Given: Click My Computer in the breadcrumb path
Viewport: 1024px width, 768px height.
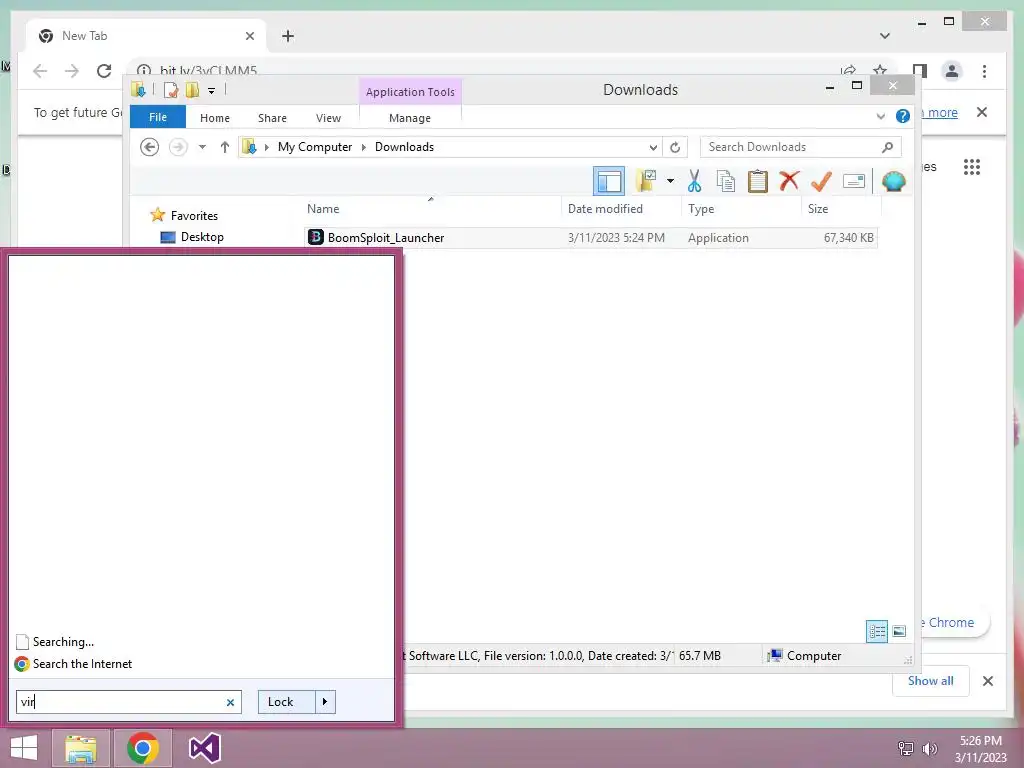Looking at the screenshot, I should [315, 147].
